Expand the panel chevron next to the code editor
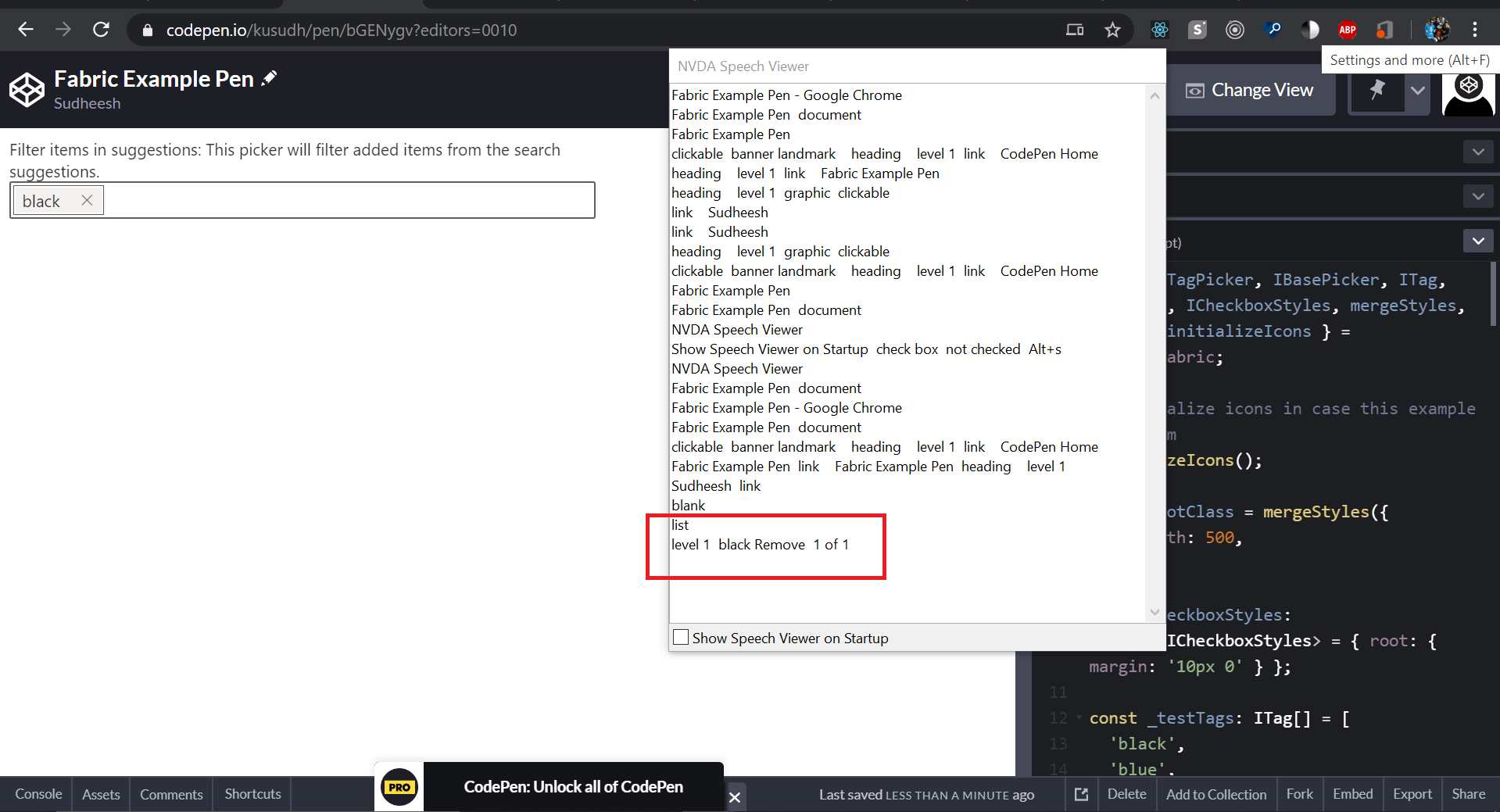The image size is (1500, 812). click(1477, 241)
